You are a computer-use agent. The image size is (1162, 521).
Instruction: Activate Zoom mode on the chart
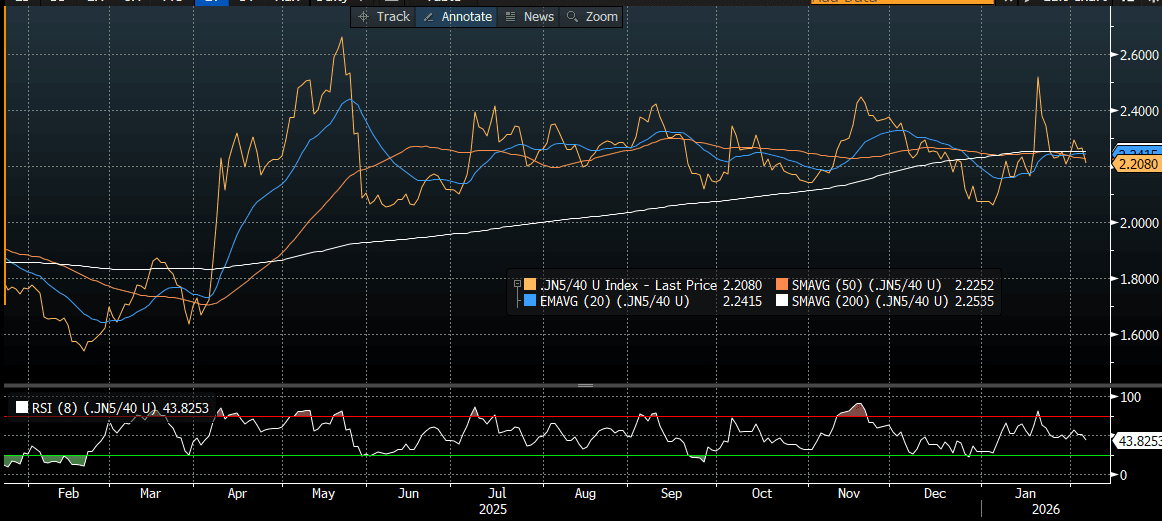point(591,16)
